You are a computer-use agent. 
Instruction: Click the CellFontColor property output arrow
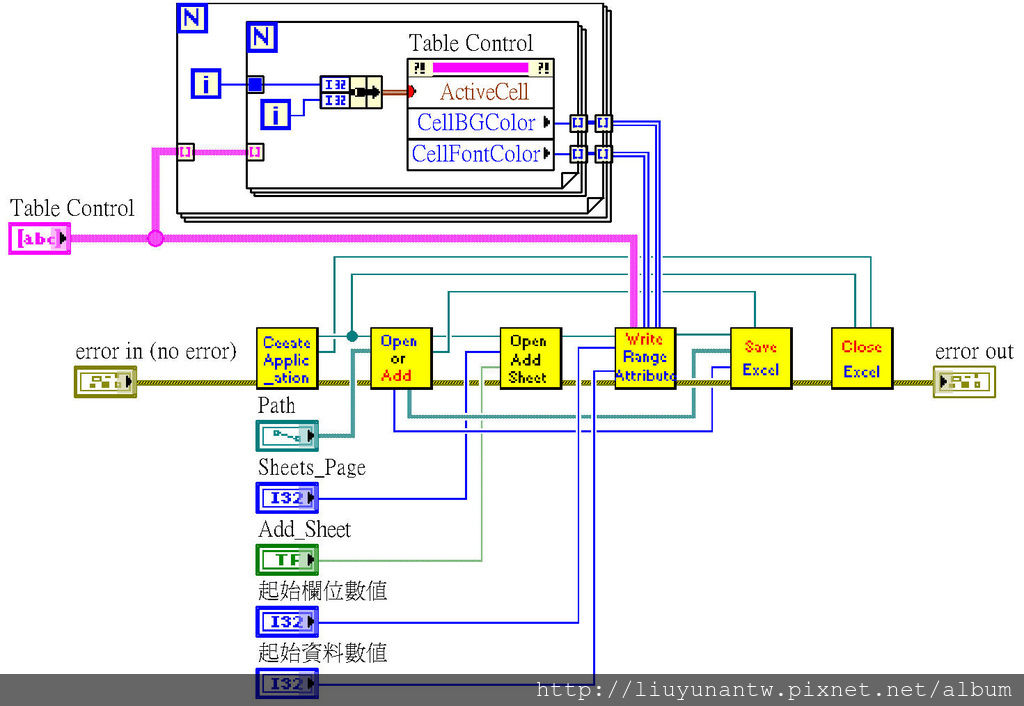(x=547, y=154)
